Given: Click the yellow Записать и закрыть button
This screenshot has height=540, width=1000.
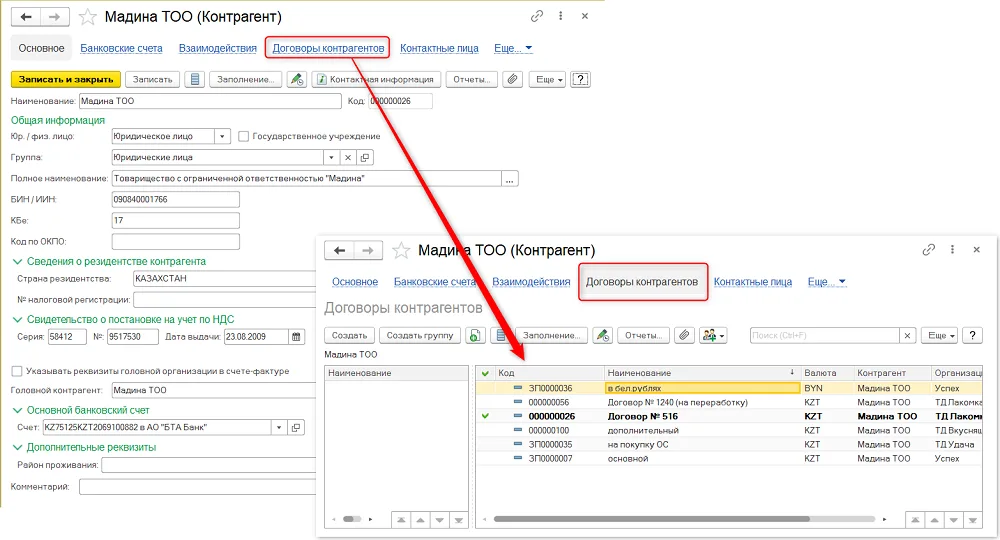Looking at the screenshot, I should click(x=66, y=80).
